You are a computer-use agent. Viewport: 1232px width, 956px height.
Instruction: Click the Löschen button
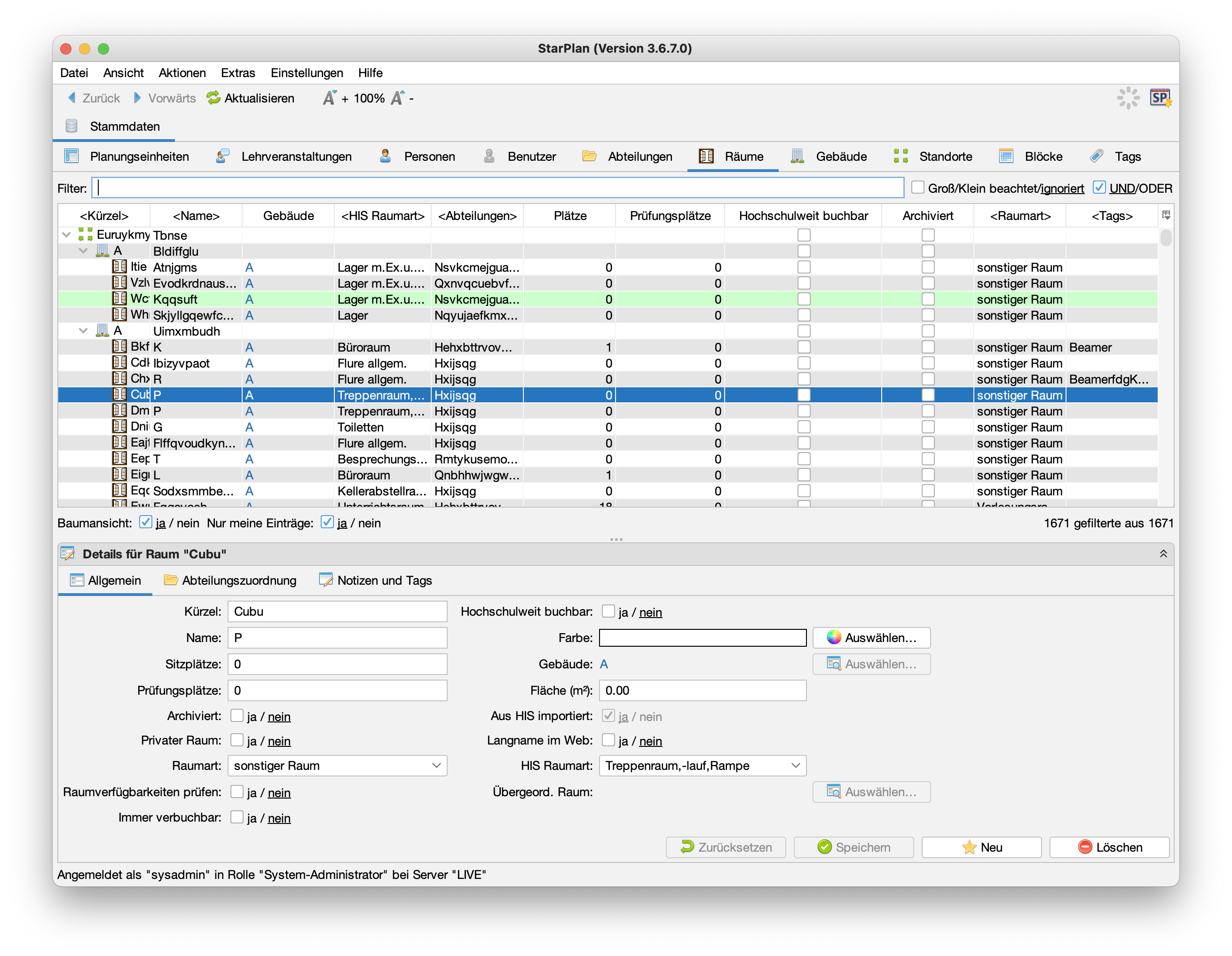[1109, 847]
